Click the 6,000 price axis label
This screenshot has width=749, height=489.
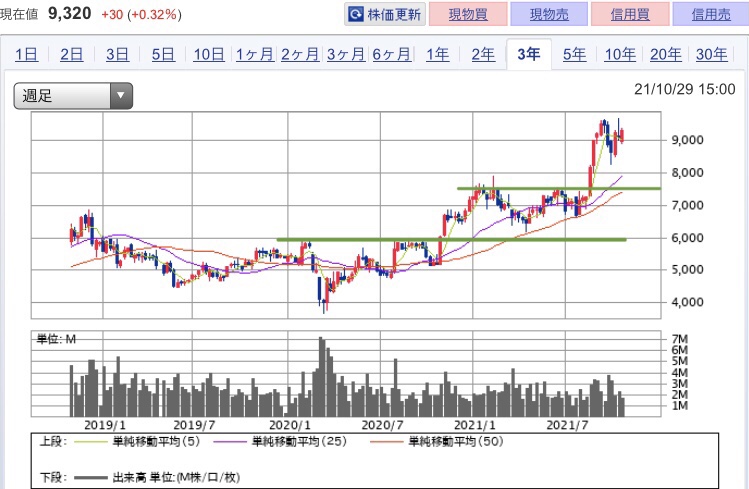pos(687,238)
